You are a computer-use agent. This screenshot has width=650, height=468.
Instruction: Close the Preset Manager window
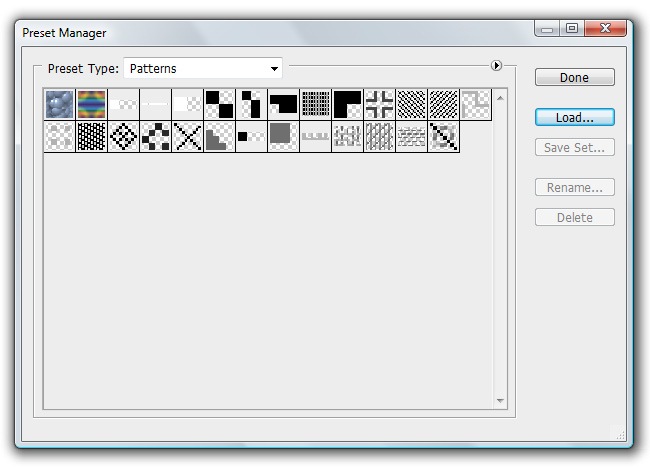(605, 29)
